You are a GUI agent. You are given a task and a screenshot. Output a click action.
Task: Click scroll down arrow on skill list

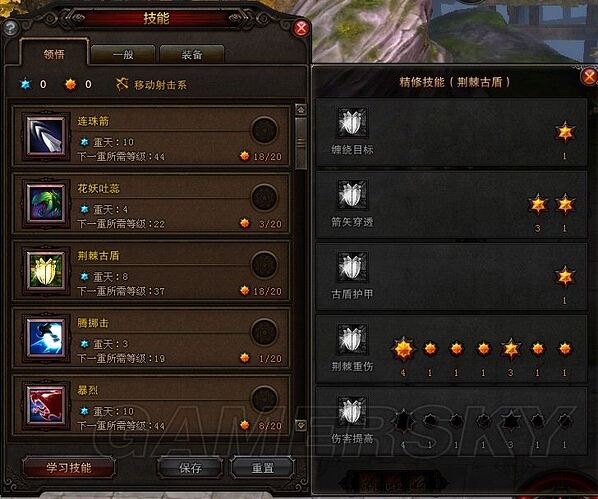pos(301,425)
